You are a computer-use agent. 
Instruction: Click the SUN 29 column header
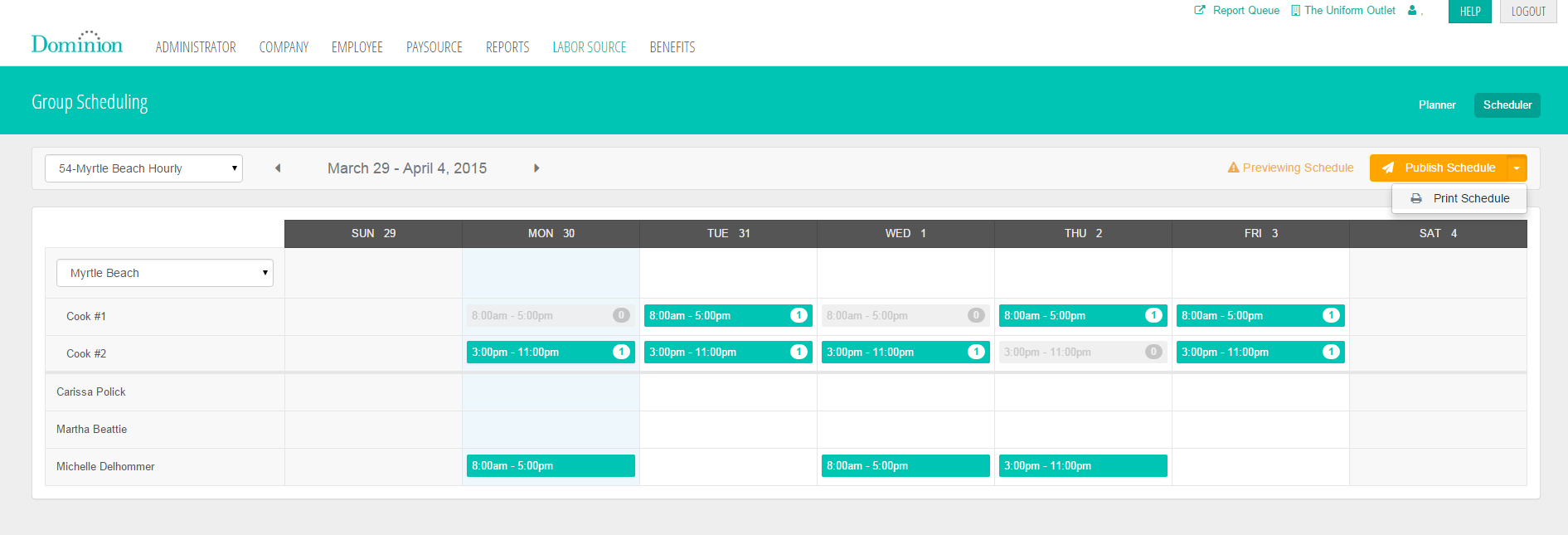point(373,234)
